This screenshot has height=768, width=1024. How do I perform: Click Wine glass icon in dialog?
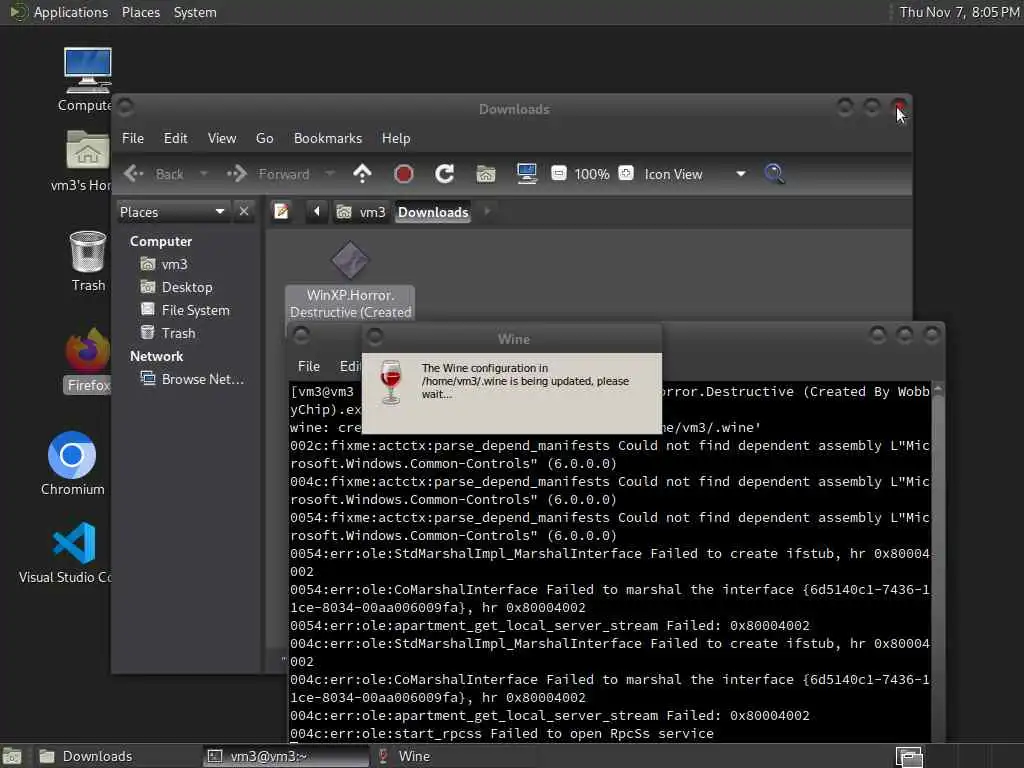pos(391,382)
